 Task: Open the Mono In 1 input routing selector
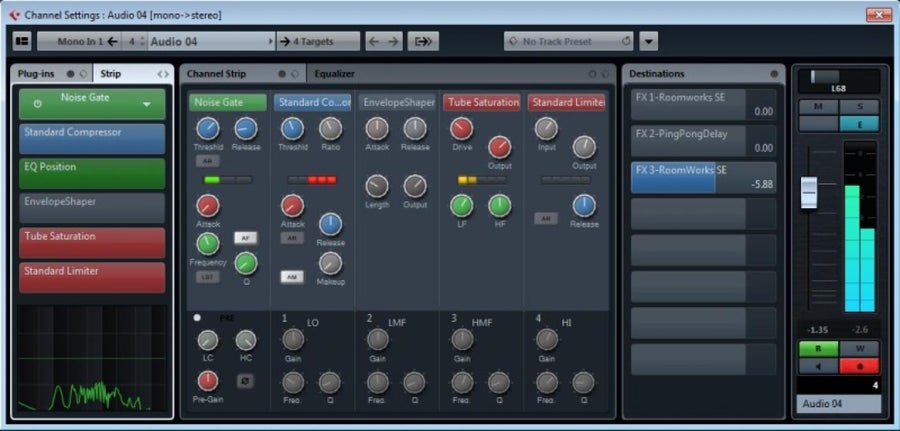(79, 41)
